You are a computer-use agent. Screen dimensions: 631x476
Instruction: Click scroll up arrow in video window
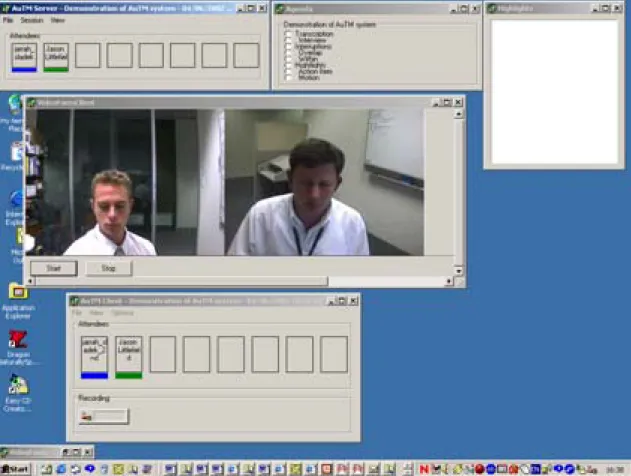tap(458, 114)
